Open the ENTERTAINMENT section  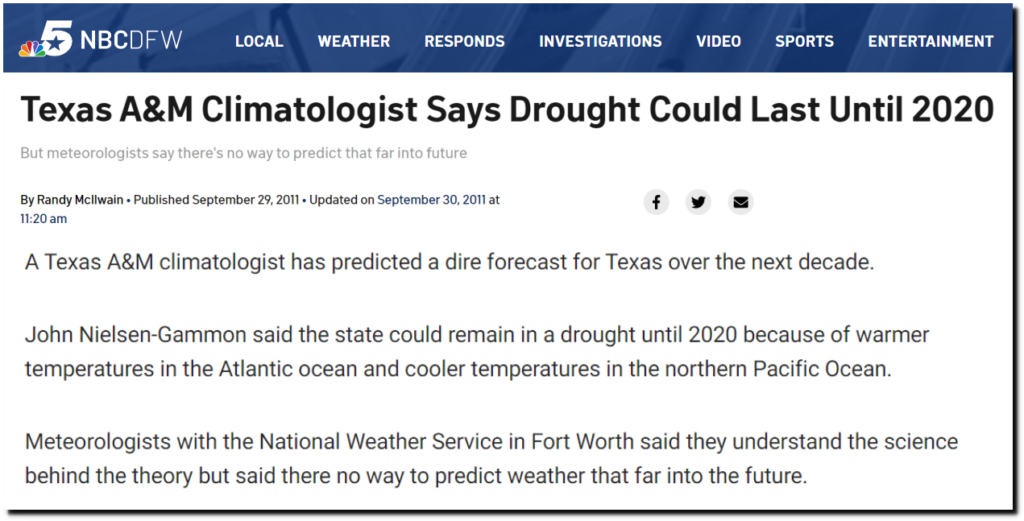931,41
